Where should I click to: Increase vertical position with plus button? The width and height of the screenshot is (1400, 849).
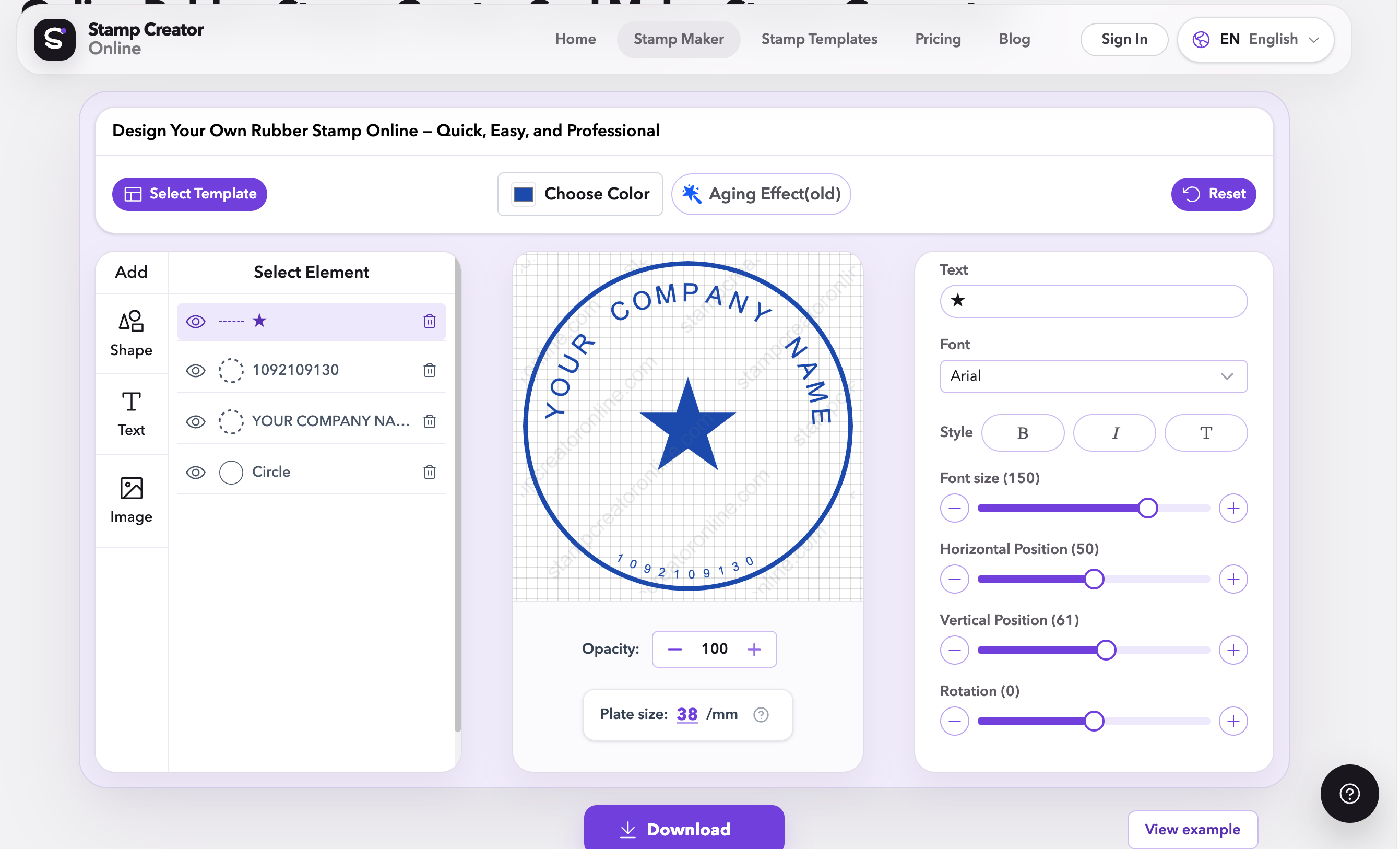[x=1233, y=650]
